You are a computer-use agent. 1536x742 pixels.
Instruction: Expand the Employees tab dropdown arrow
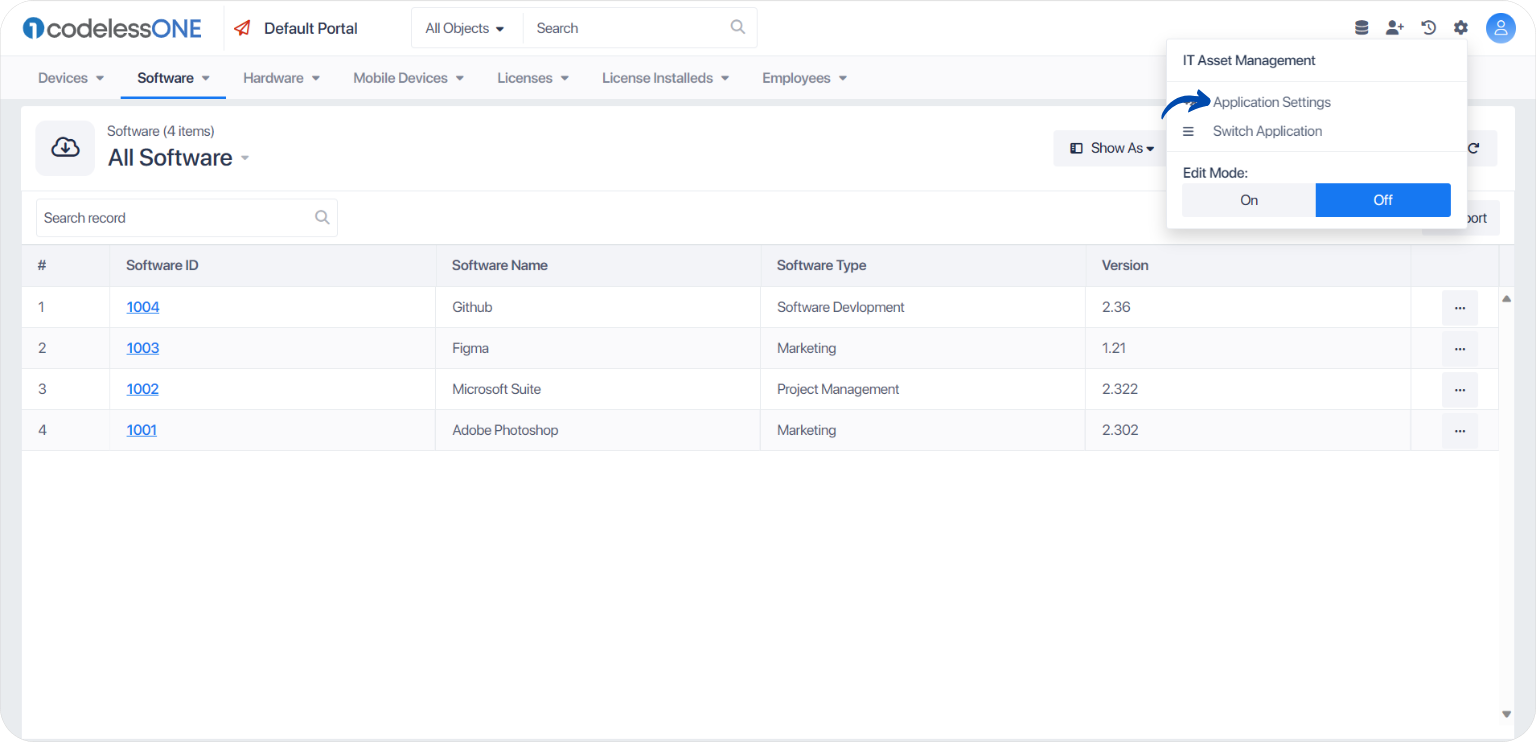tap(843, 78)
